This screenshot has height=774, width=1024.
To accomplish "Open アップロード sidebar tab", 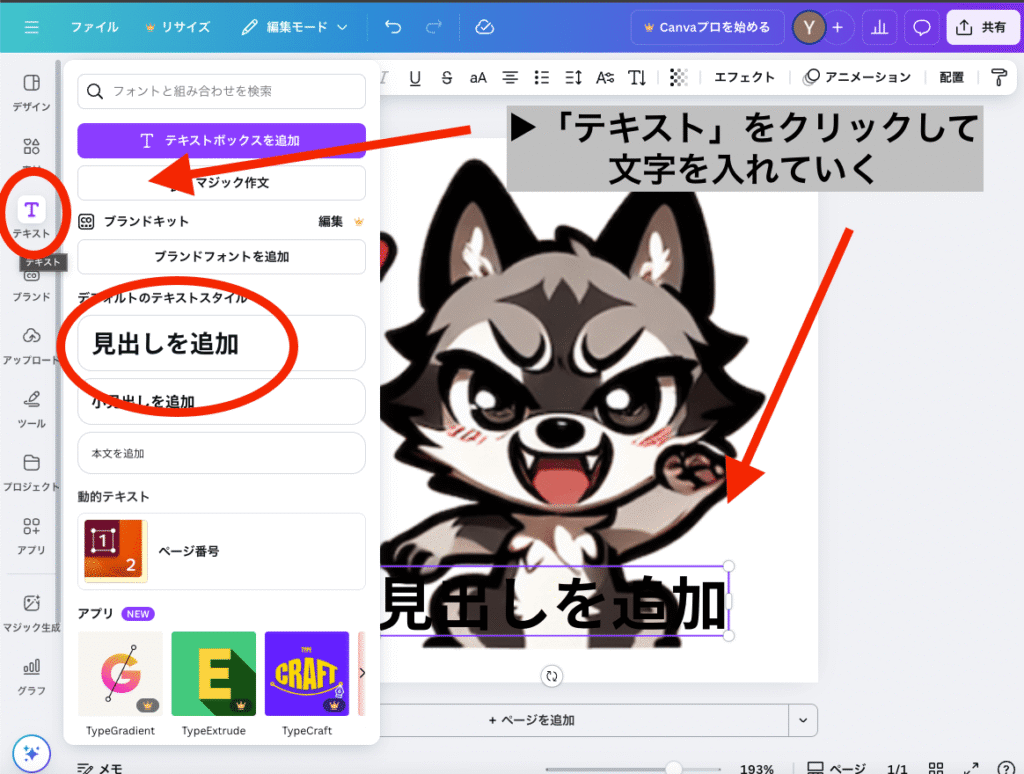I will 31,346.
